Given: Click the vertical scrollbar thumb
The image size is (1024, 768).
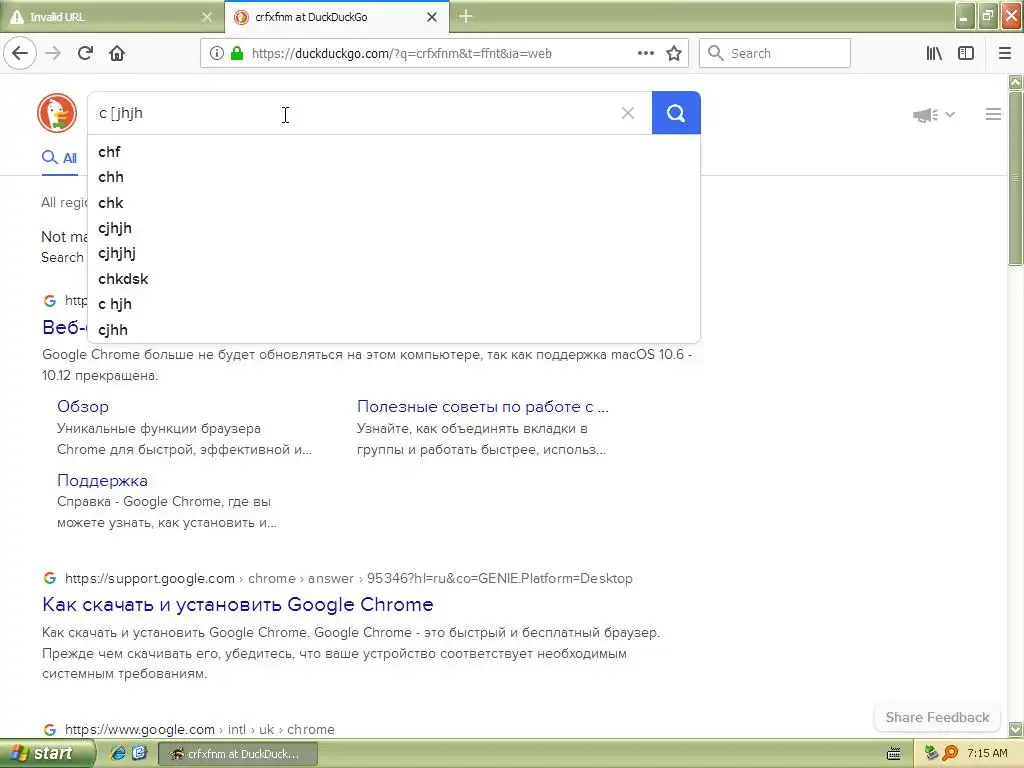Looking at the screenshot, I should [x=1016, y=178].
